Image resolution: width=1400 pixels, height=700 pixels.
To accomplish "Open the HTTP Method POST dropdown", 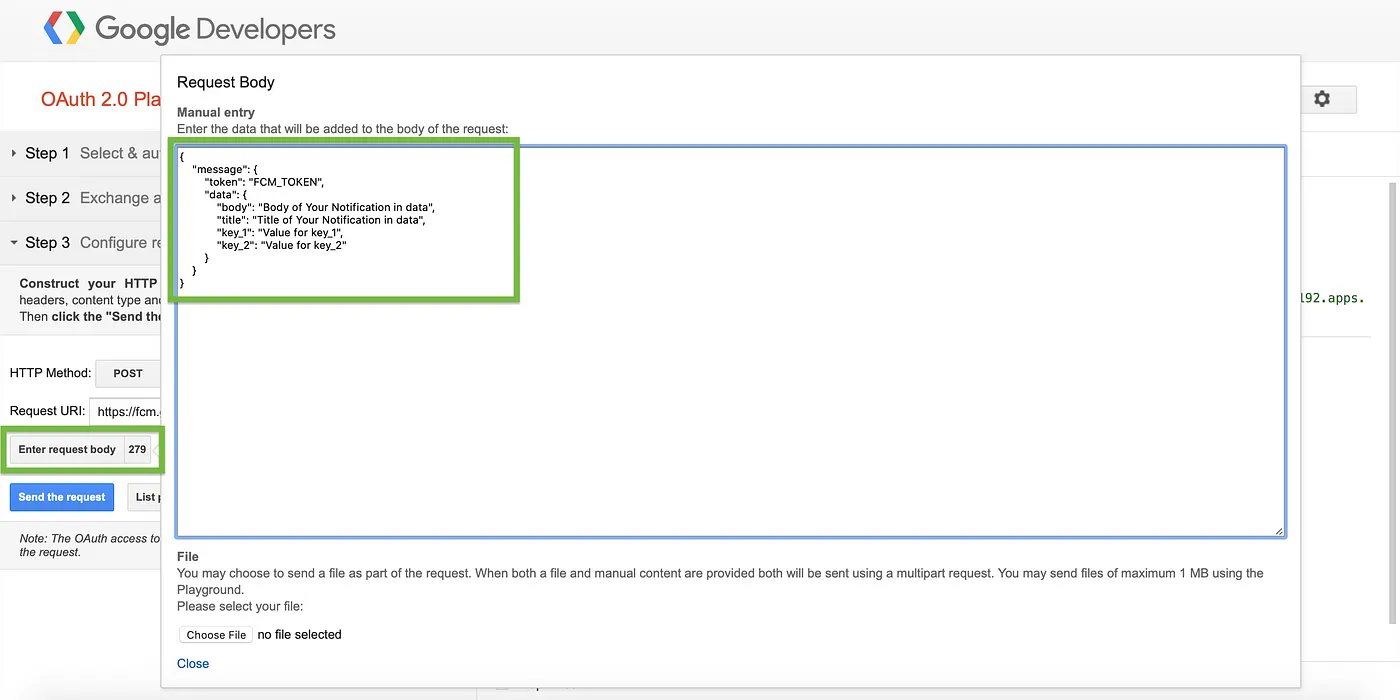I will (128, 373).
